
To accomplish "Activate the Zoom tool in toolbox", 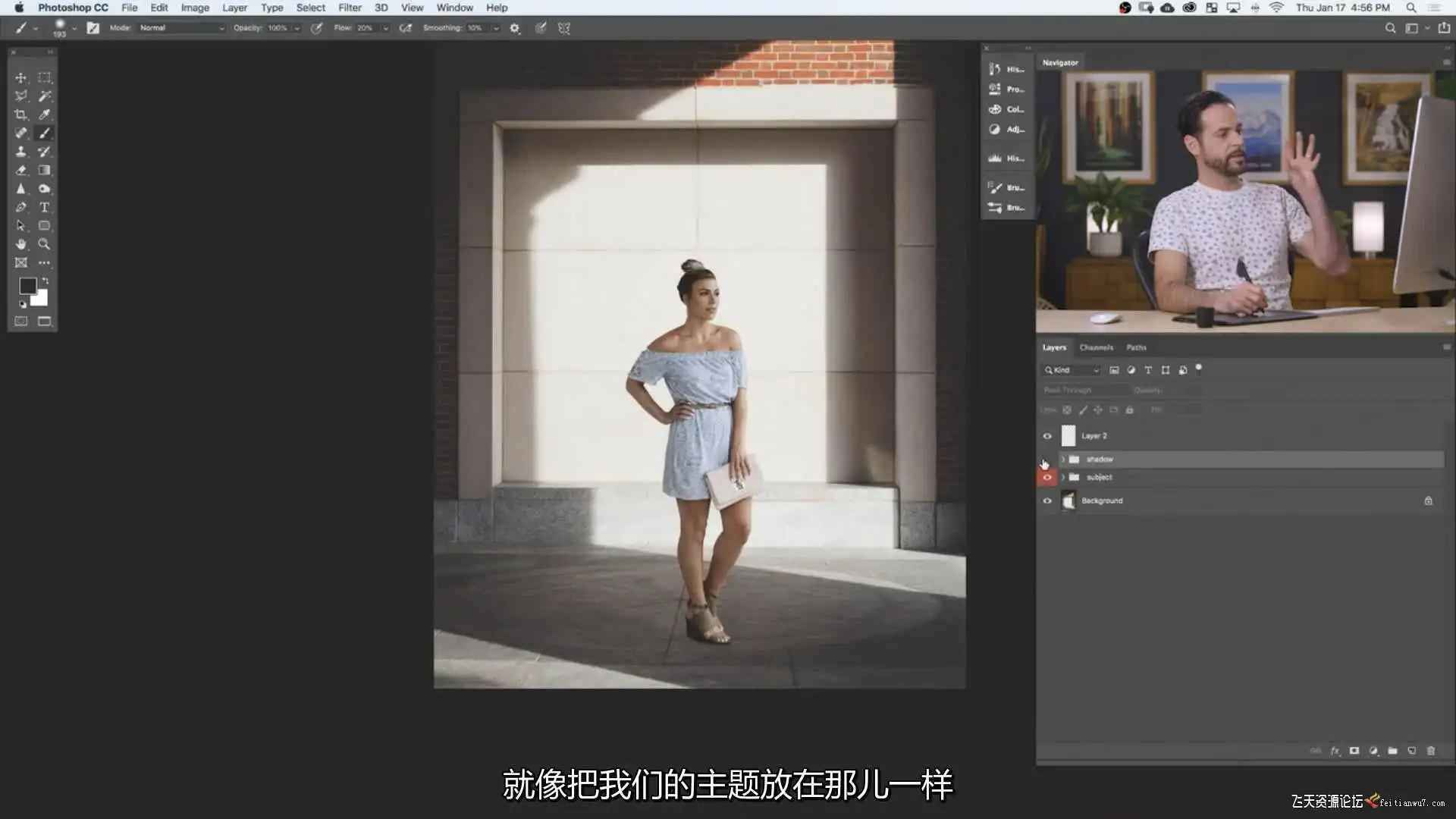I will 44,244.
